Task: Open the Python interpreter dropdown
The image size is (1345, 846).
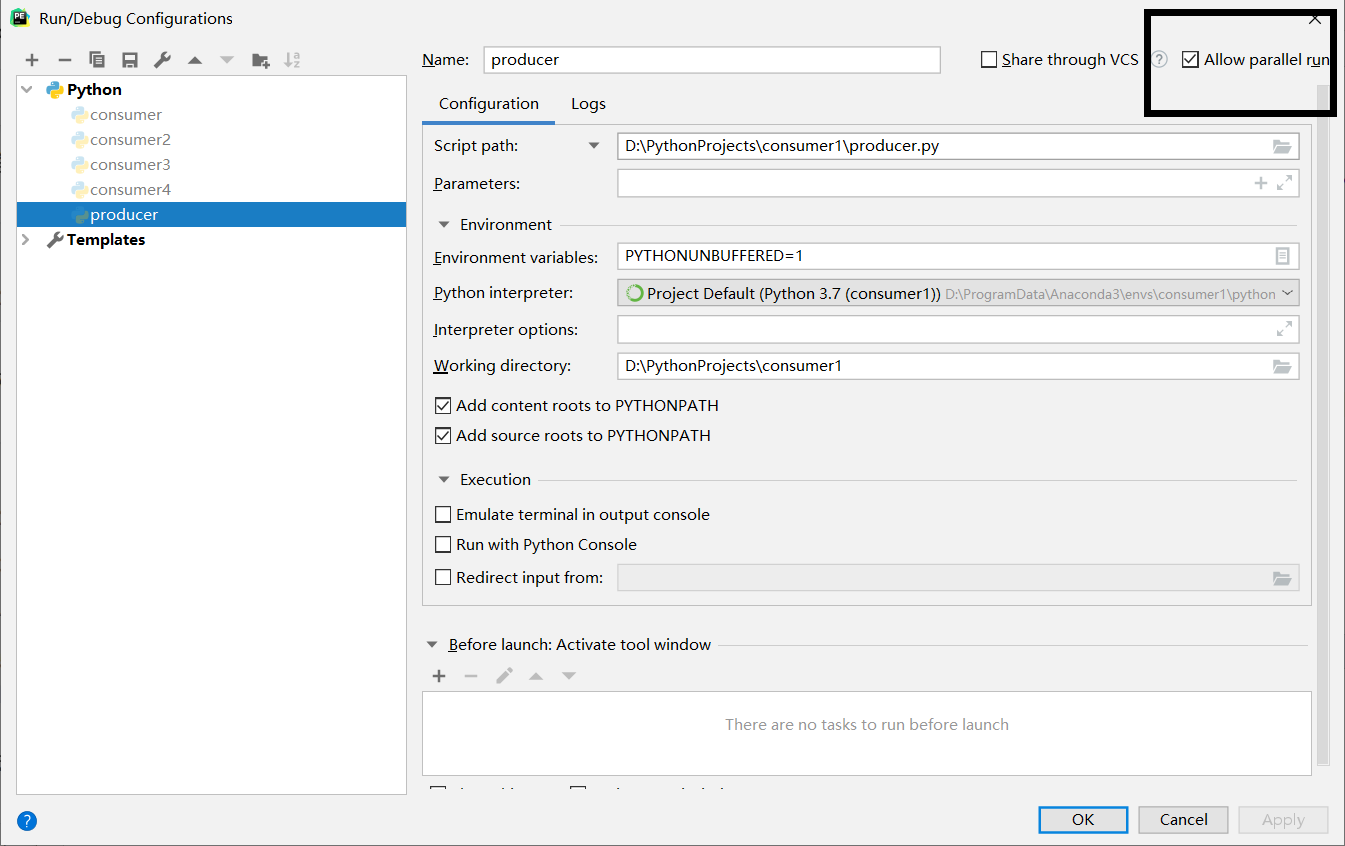Action: coord(1286,292)
